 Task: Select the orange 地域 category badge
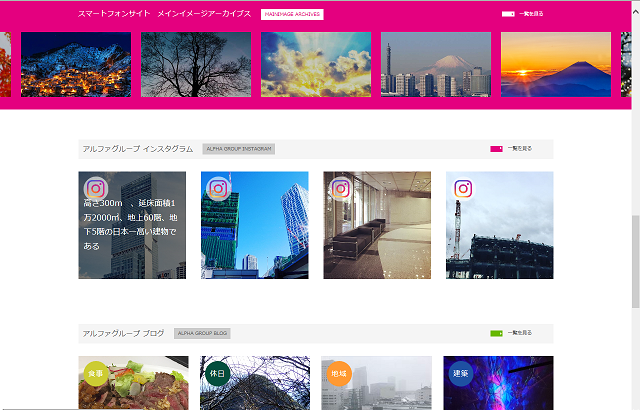click(x=339, y=373)
